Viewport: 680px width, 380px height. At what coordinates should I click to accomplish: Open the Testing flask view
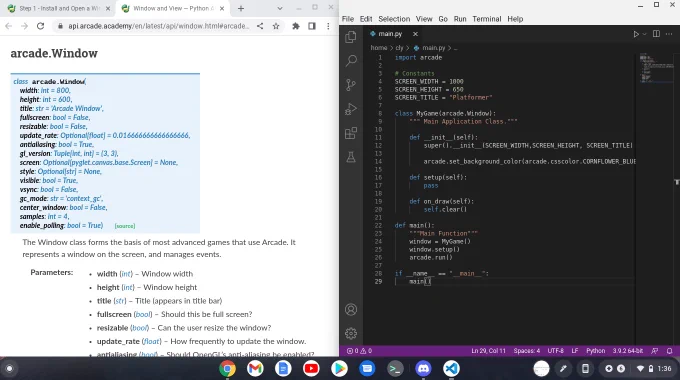point(351,157)
